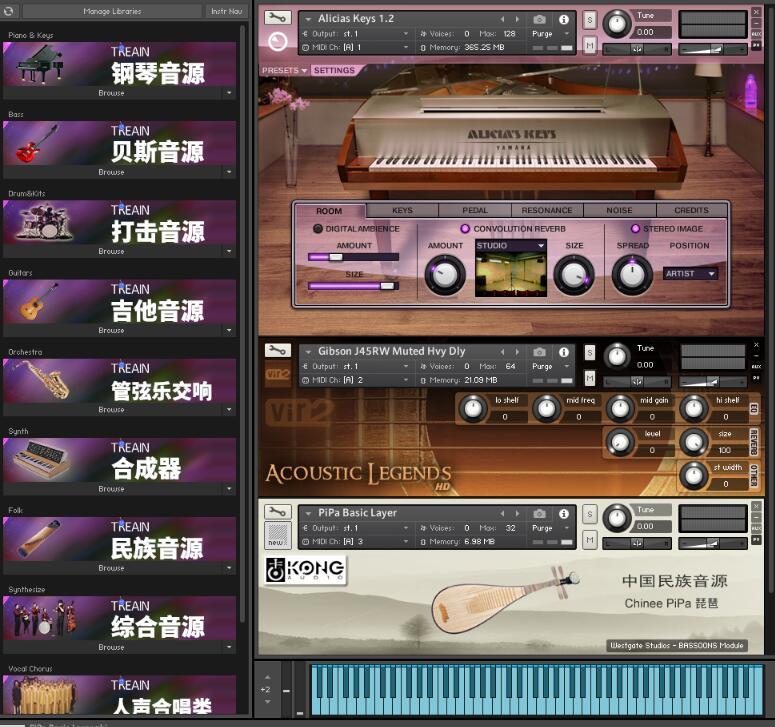This screenshot has height=727, width=775.
Task: Switch to the RESONANCE tab
Action: point(546,210)
